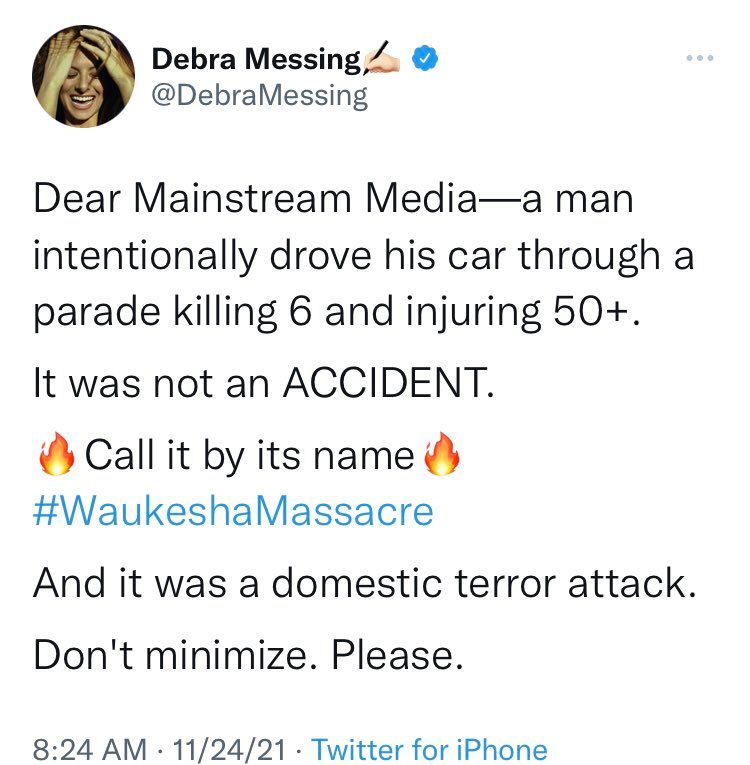Click the "Call it by its name" text
Image resolution: width=750 pixels, height=765 pixels.
pyautogui.click(x=250, y=457)
